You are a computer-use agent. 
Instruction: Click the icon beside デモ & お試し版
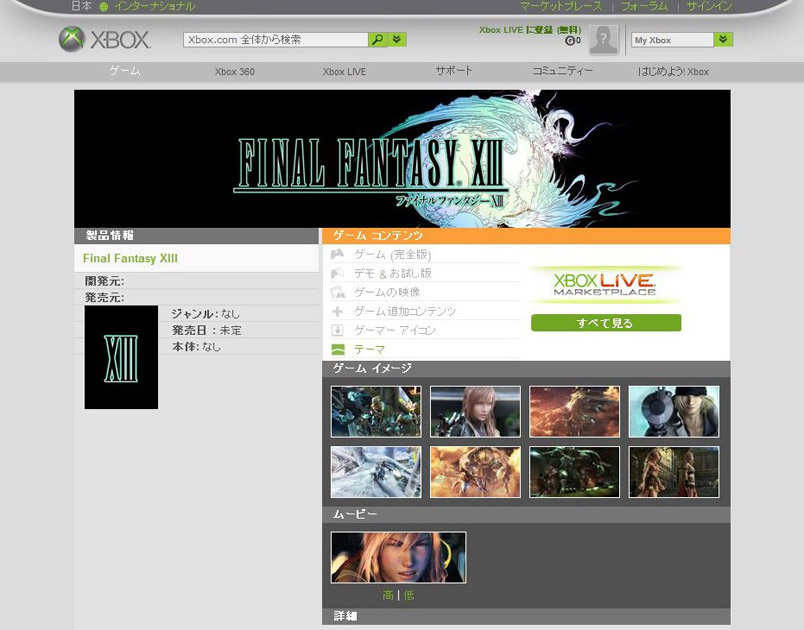(x=337, y=273)
